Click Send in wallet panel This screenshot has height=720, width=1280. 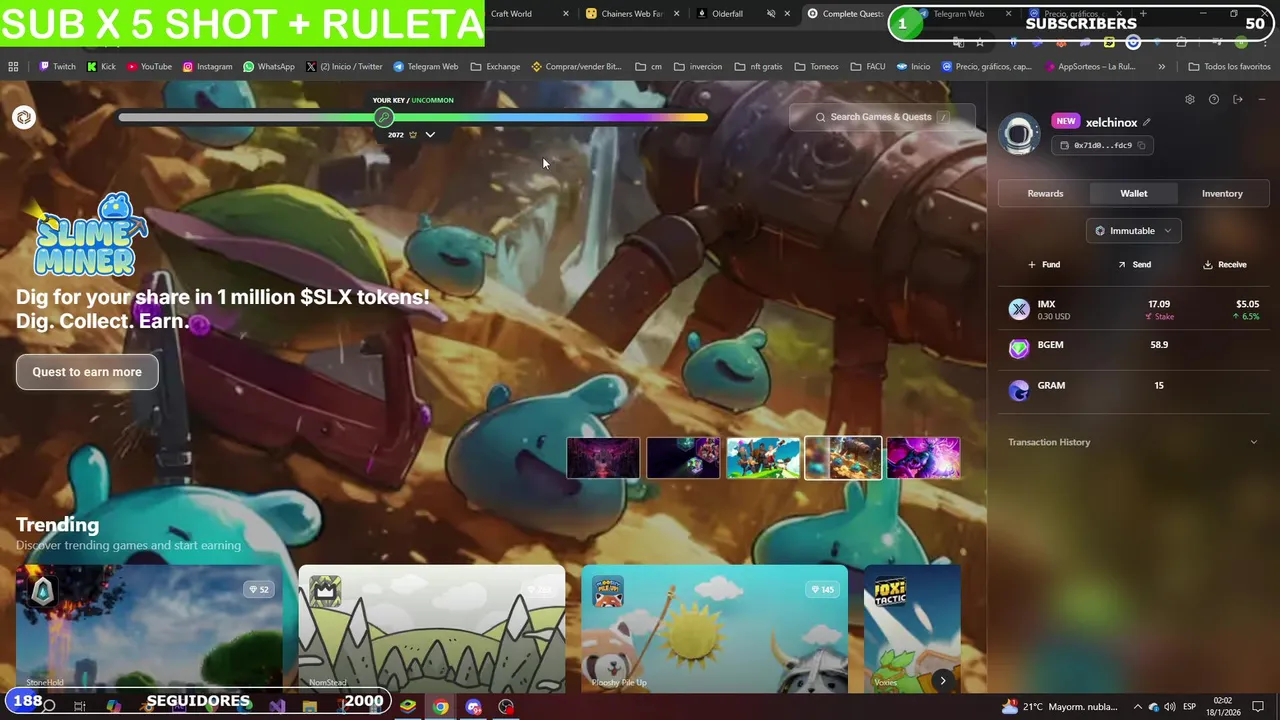coord(1134,265)
